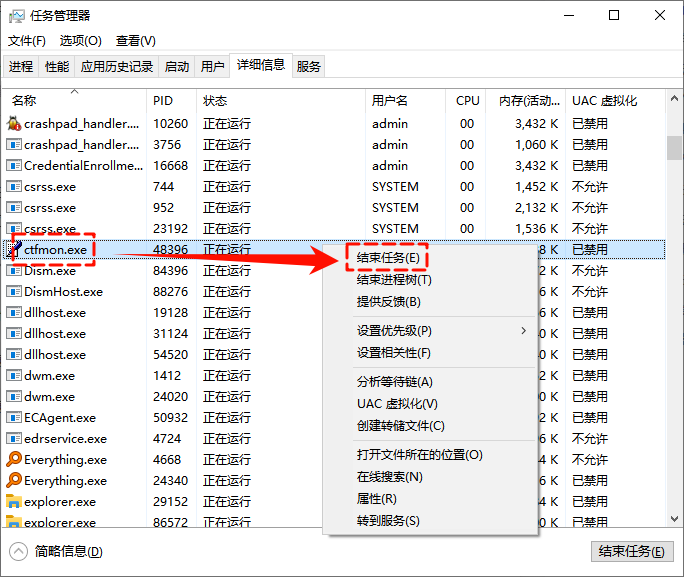The width and height of the screenshot is (684, 577).
Task: Click the icon of csrss.exe PID 952
Action: [x=14, y=207]
